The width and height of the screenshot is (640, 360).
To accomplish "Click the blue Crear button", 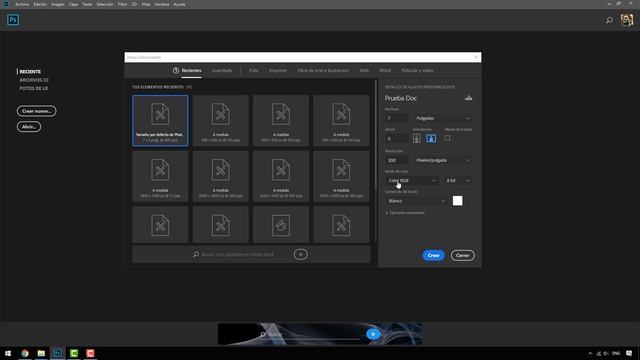I will [433, 256].
